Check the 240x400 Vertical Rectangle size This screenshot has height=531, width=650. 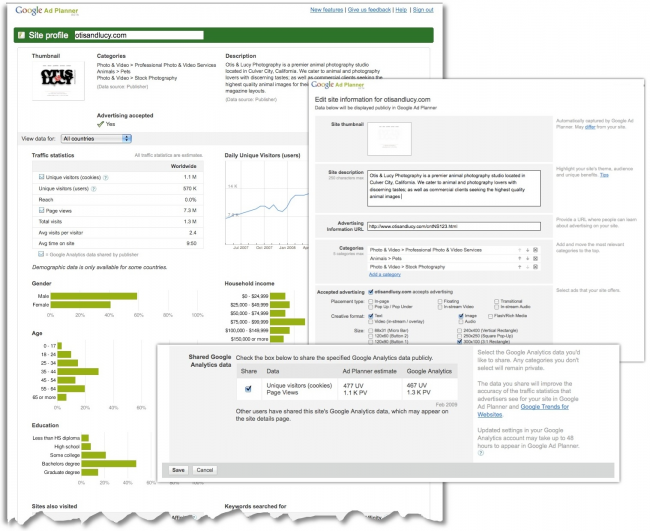tap(459, 331)
